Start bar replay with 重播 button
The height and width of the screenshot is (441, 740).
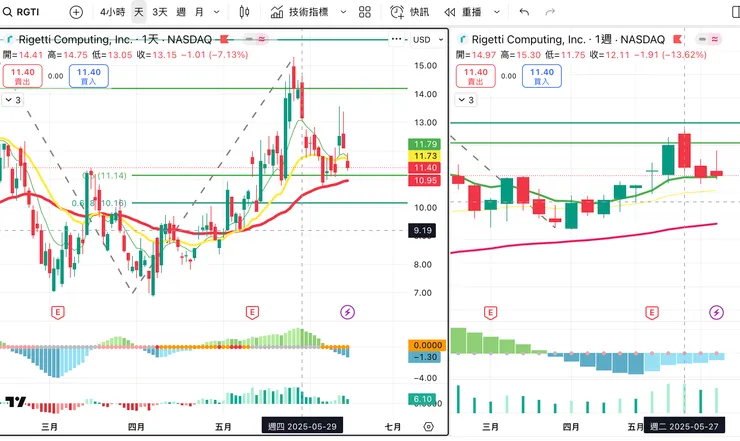click(x=462, y=12)
